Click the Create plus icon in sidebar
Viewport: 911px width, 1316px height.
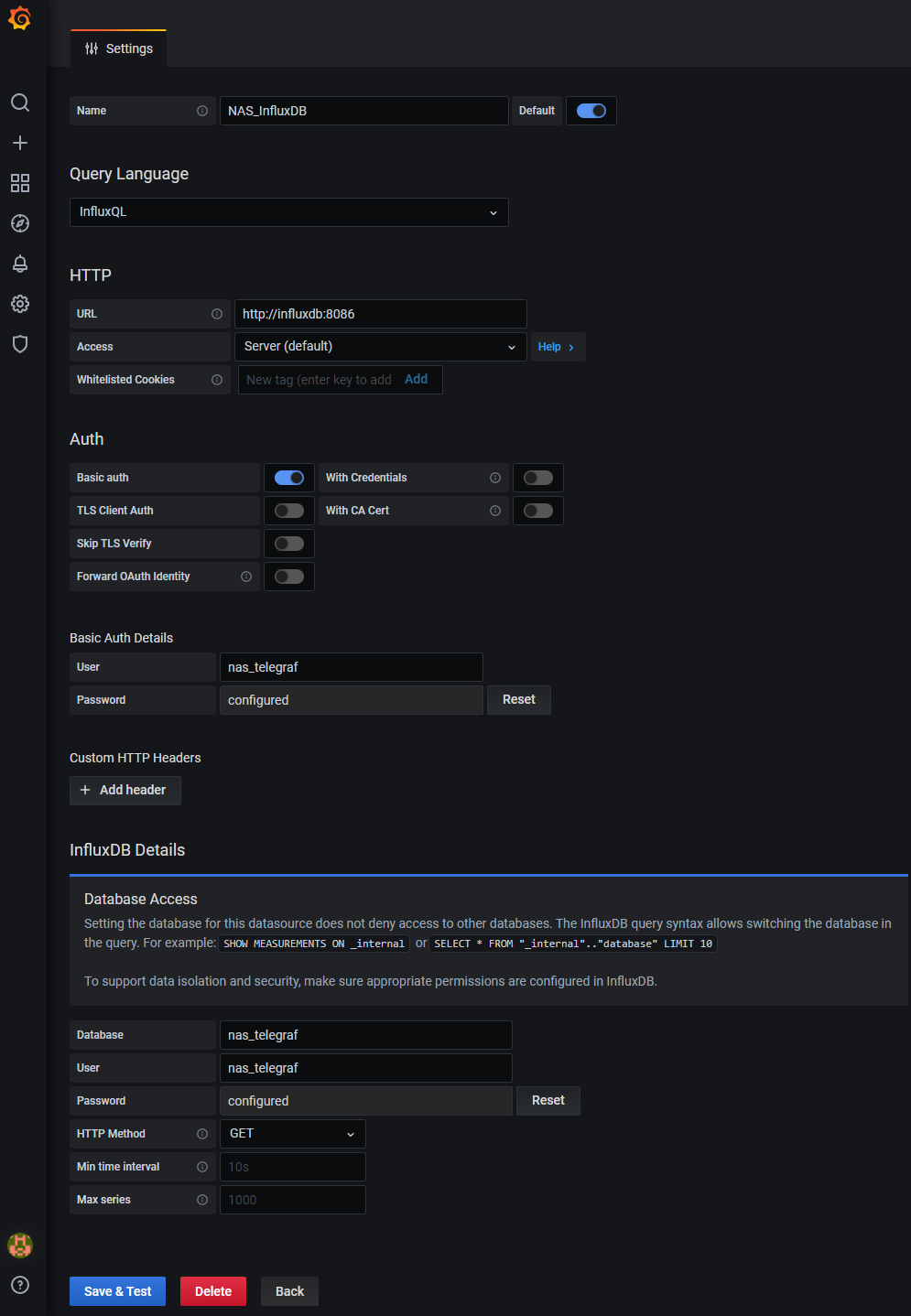(x=20, y=143)
